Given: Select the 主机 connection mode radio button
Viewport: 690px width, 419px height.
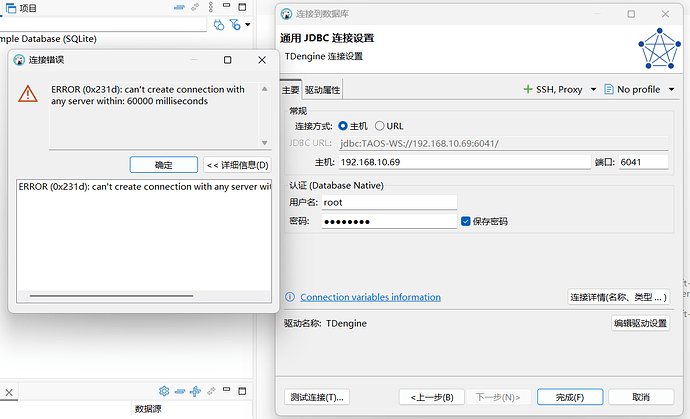Looking at the screenshot, I should tap(343, 126).
